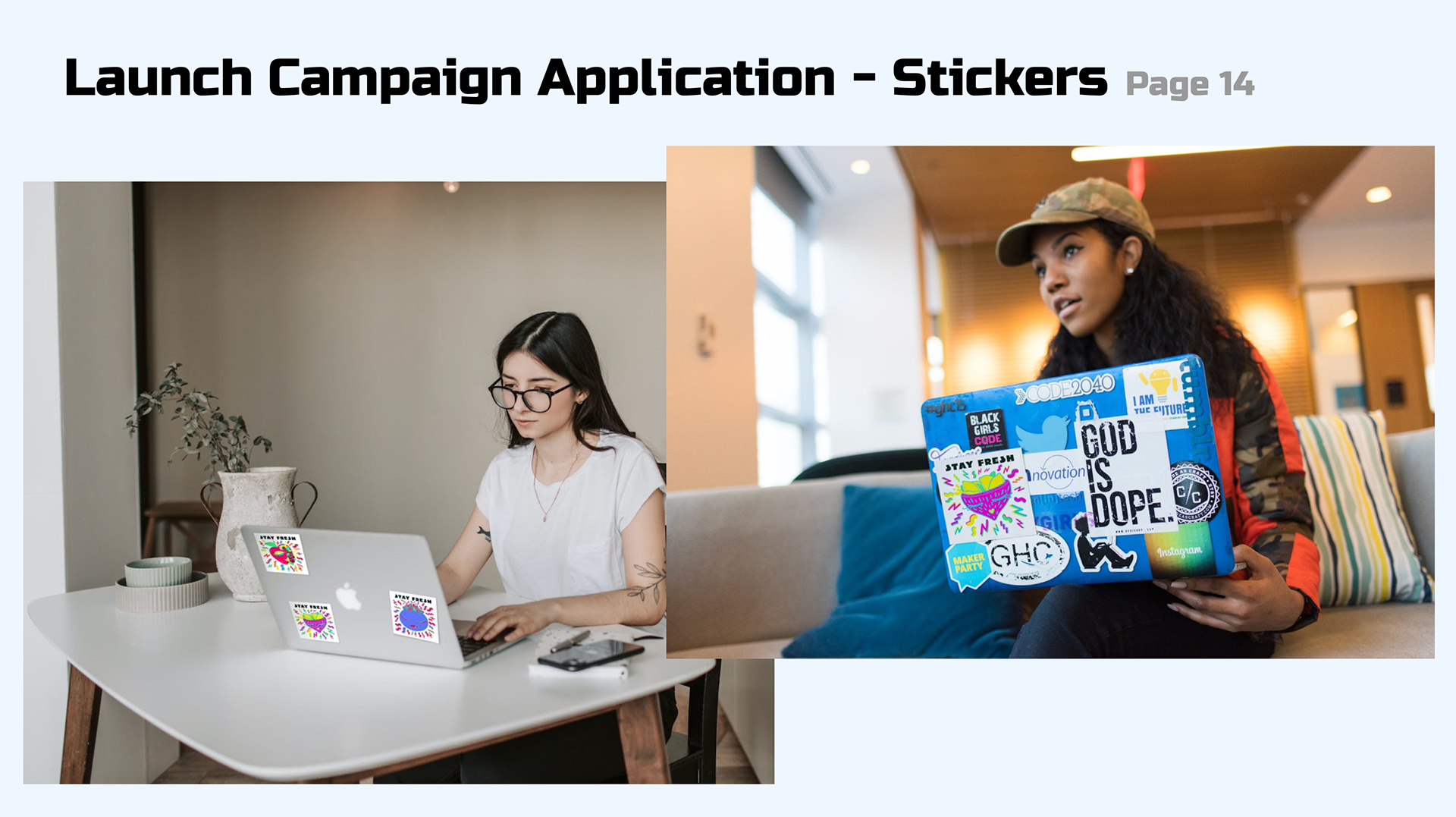Select the C/C circular badge sticker
The height and width of the screenshot is (817, 1456).
point(1194,493)
